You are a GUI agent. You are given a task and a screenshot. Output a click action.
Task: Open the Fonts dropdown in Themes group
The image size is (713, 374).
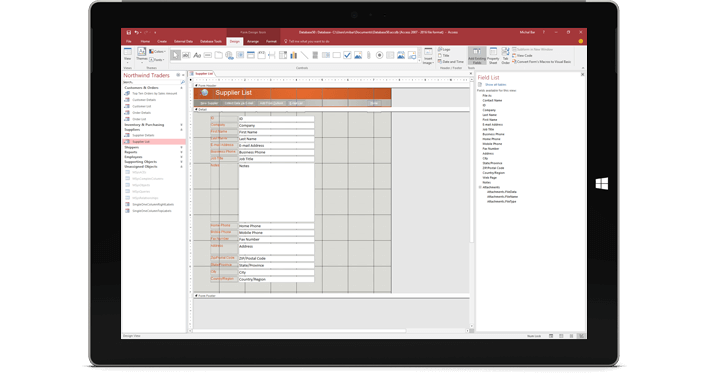[x=156, y=60]
